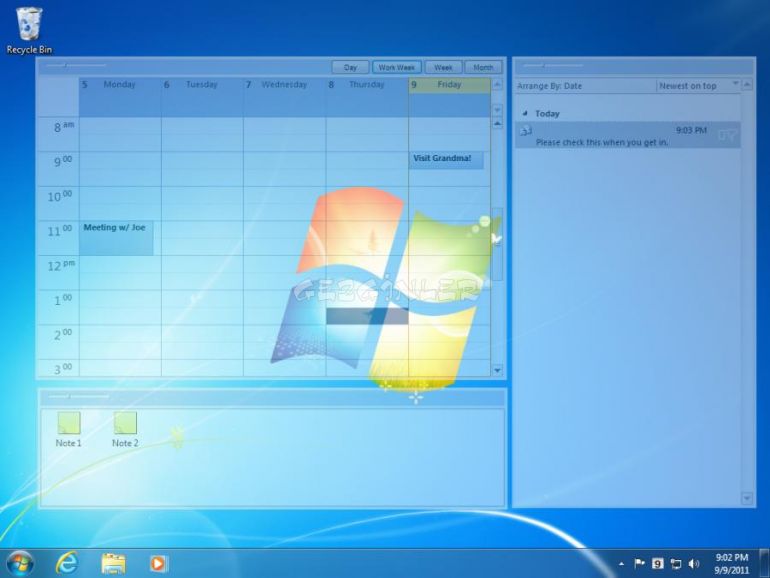Open Note 2 sticky note icon
Viewport: 770px width, 578px height.
tap(125, 430)
